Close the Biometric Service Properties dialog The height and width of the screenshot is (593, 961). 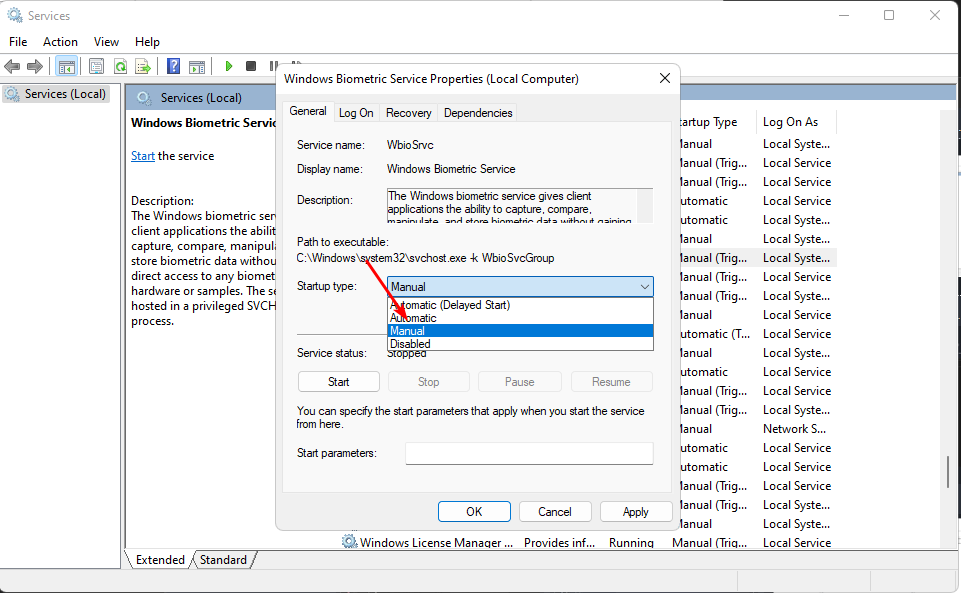664,78
